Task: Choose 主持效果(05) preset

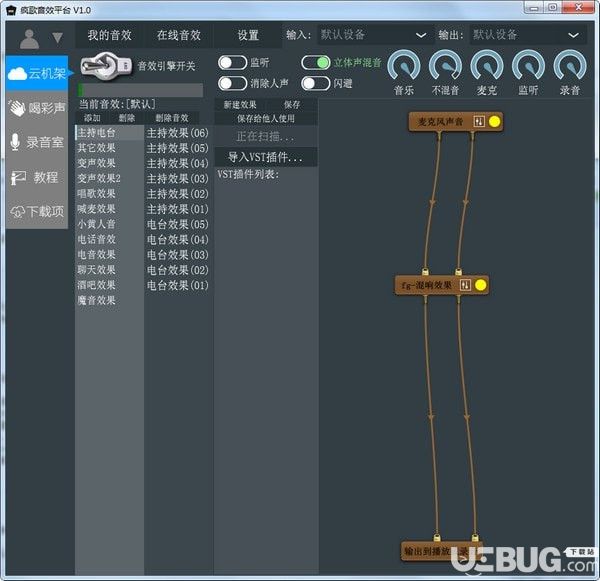Action: pyautogui.click(x=178, y=149)
